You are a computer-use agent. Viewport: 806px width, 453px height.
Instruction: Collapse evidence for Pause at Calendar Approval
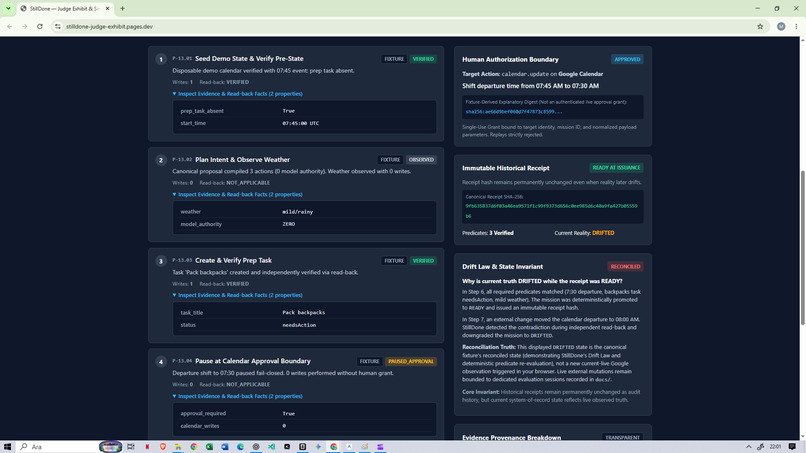pyautogui.click(x=237, y=396)
